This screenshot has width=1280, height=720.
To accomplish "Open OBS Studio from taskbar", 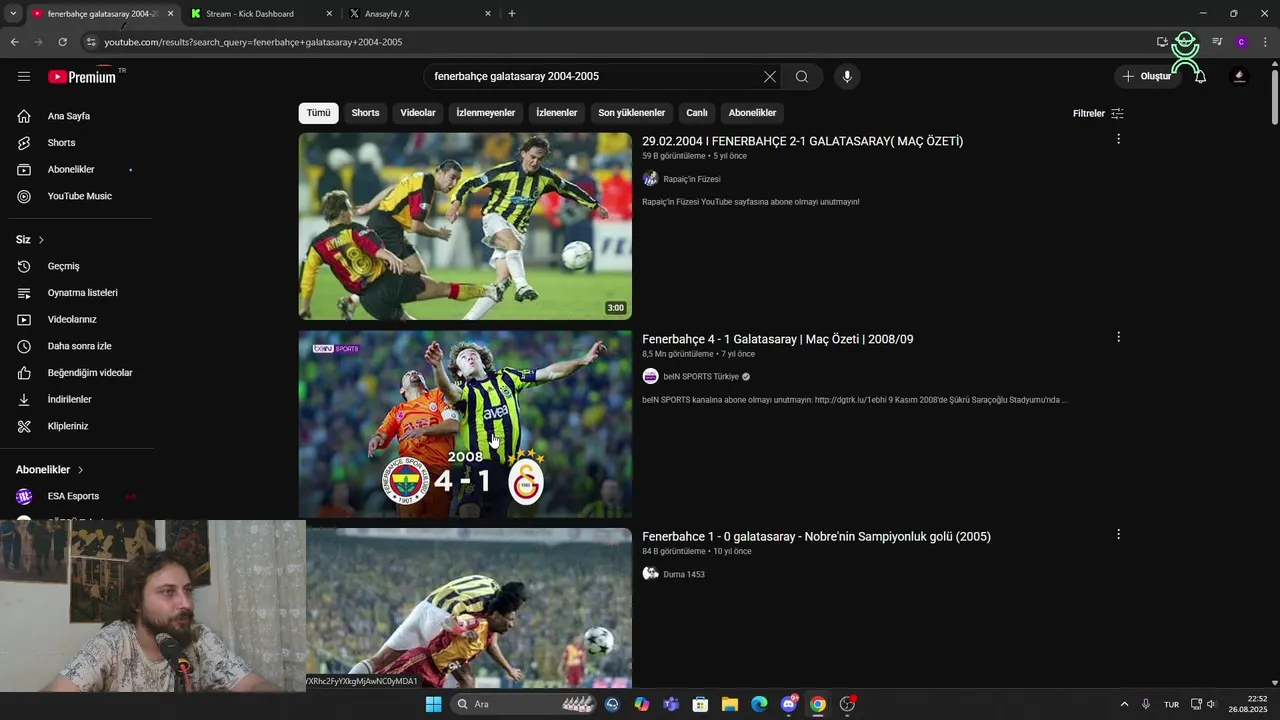I will pos(847,704).
